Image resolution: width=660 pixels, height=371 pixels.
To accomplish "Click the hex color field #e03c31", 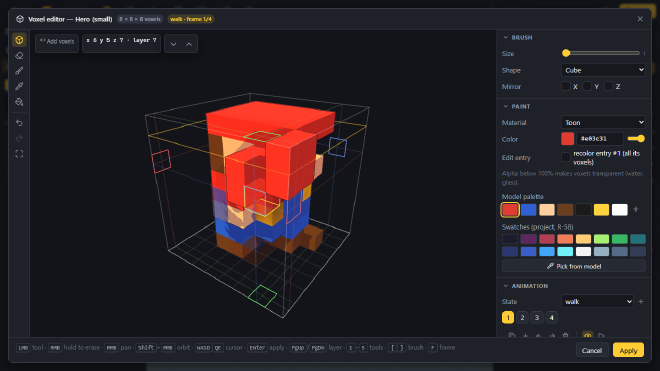I will coord(599,139).
